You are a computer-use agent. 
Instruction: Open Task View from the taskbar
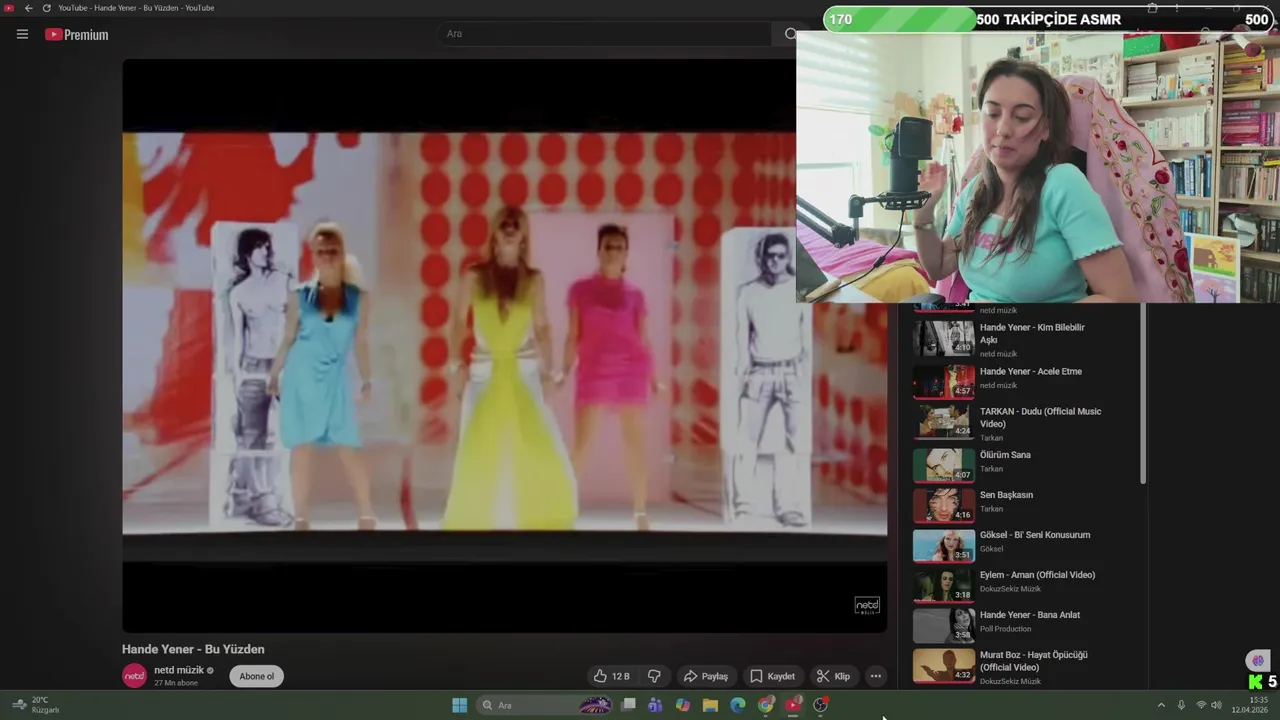pyautogui.click(x=628, y=705)
